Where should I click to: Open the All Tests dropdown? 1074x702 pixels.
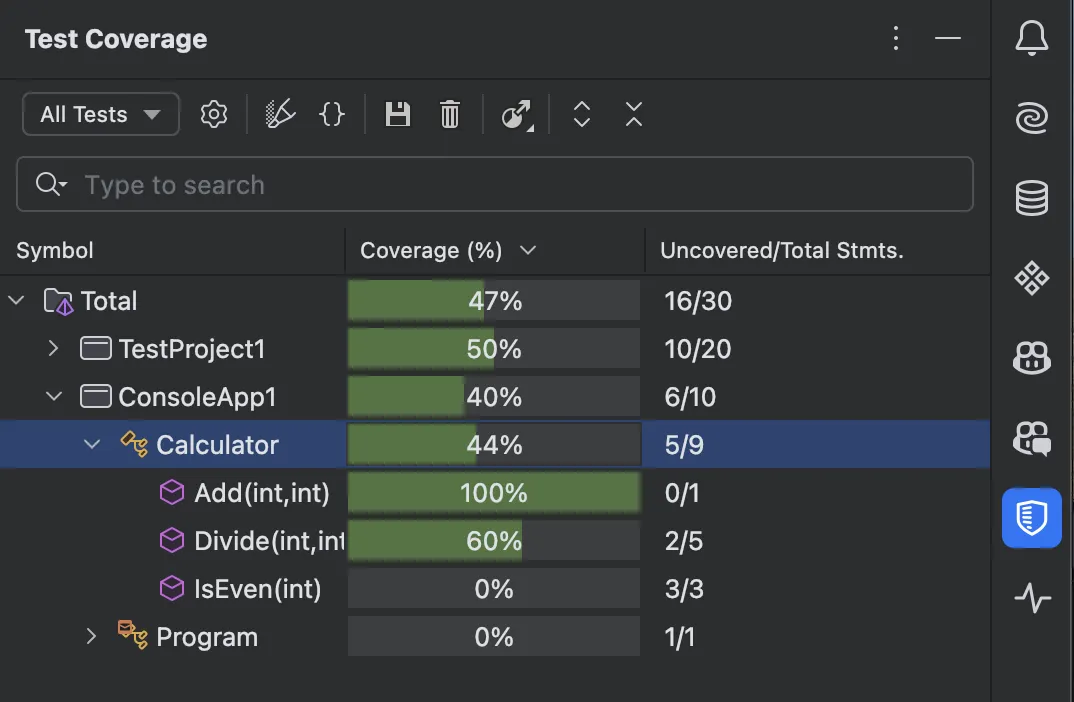pos(100,114)
